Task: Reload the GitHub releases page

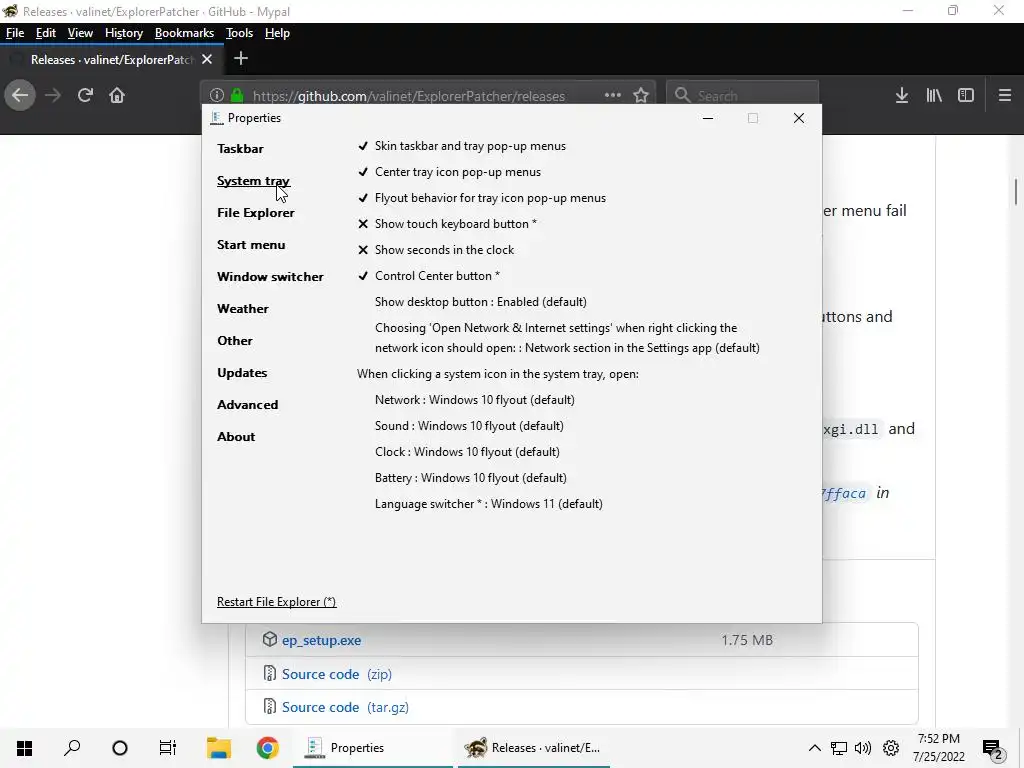Action: 85,96
